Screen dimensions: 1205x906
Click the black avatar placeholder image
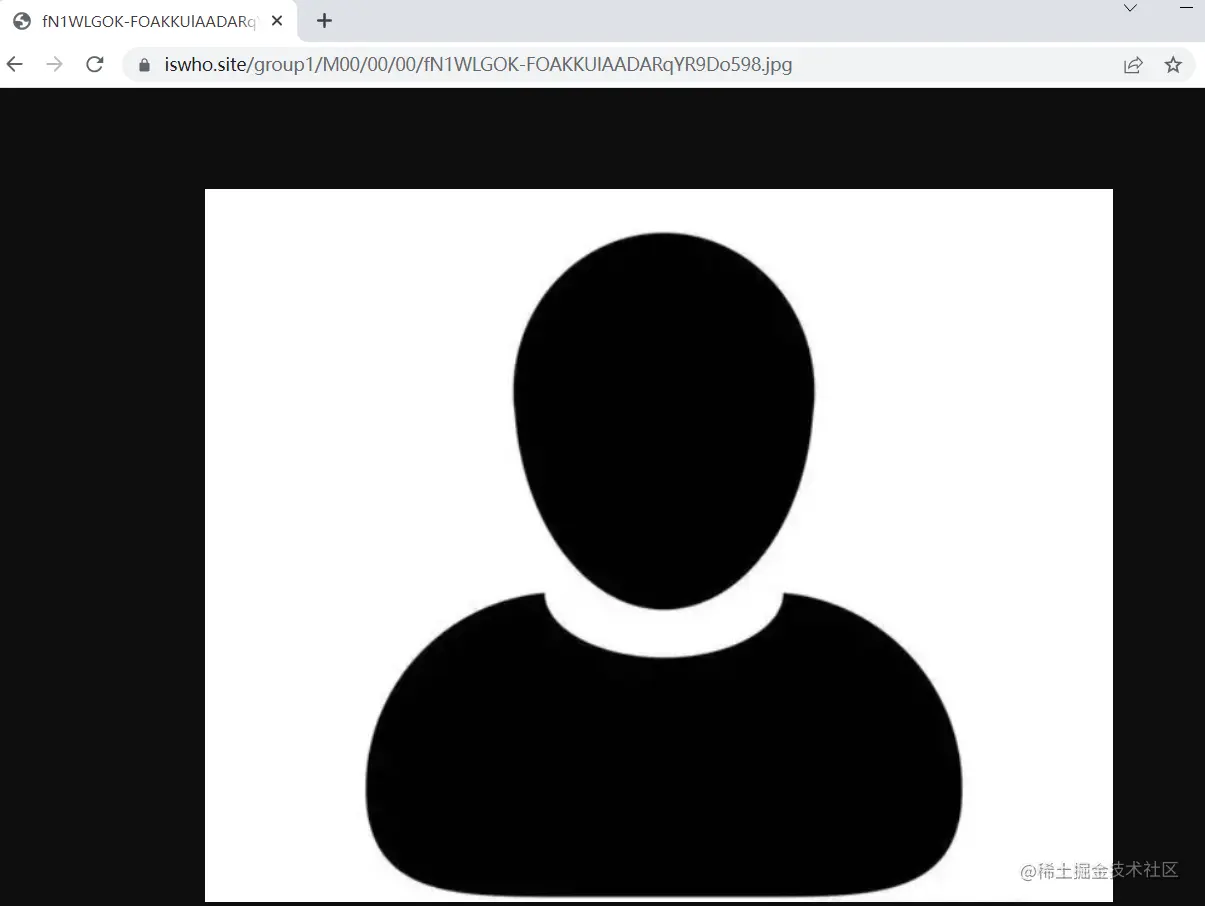660,545
